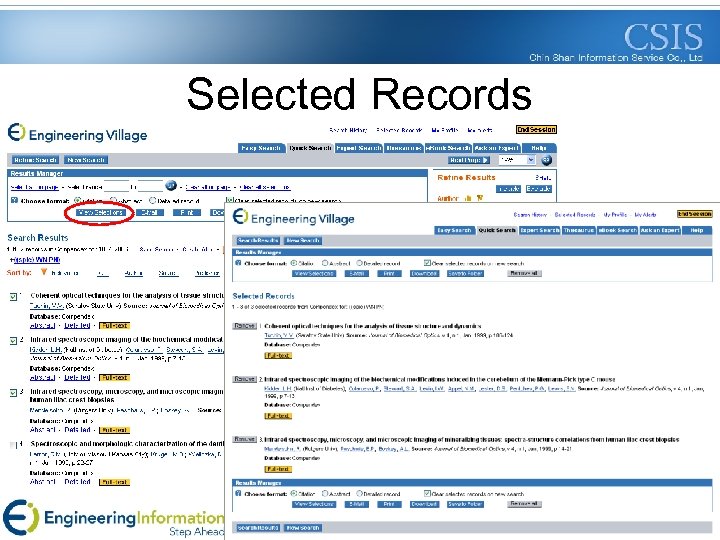Click the Remove button for selected record 1
The image size is (720, 540).
pos(244,326)
